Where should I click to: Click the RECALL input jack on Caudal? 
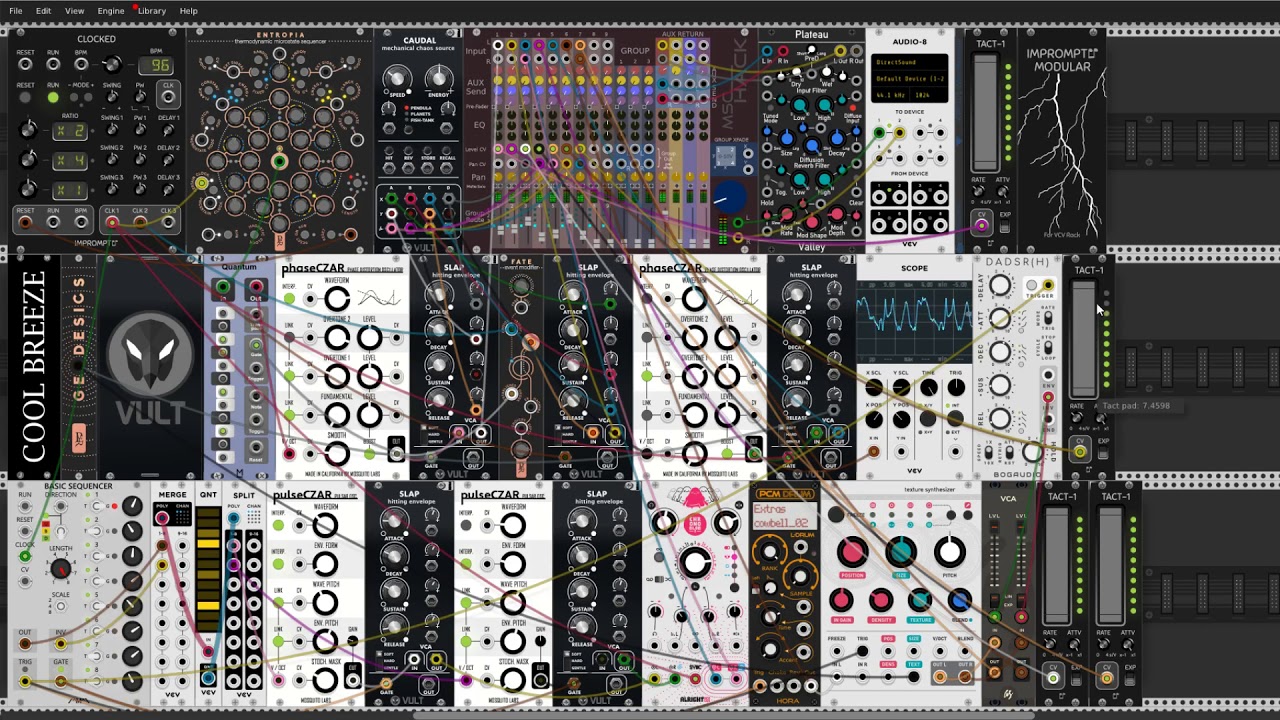tap(448, 168)
